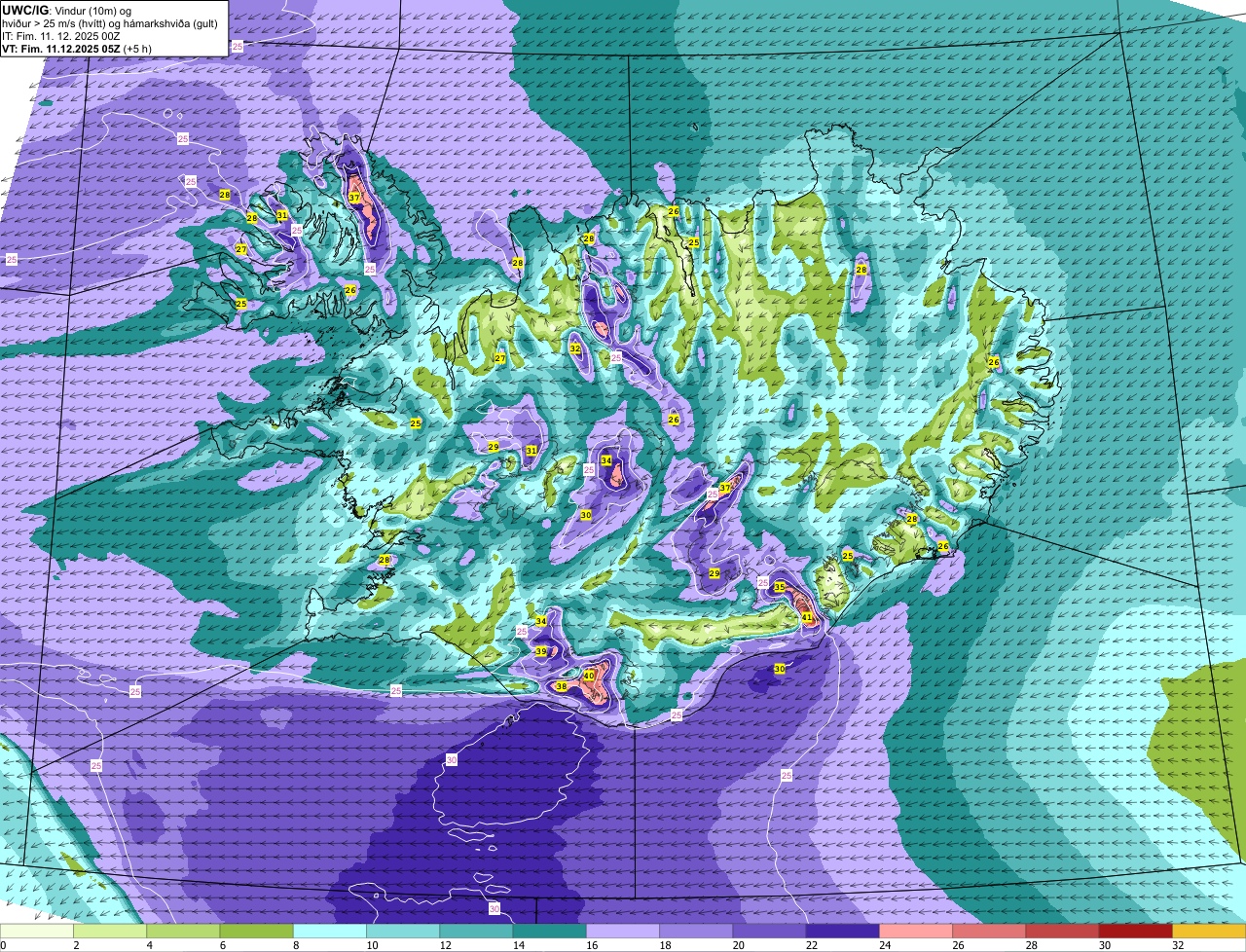This screenshot has height=952, width=1246.
Task: Click the 0–2 pale yellow legend swatch
Action: pyautogui.click(x=37, y=931)
